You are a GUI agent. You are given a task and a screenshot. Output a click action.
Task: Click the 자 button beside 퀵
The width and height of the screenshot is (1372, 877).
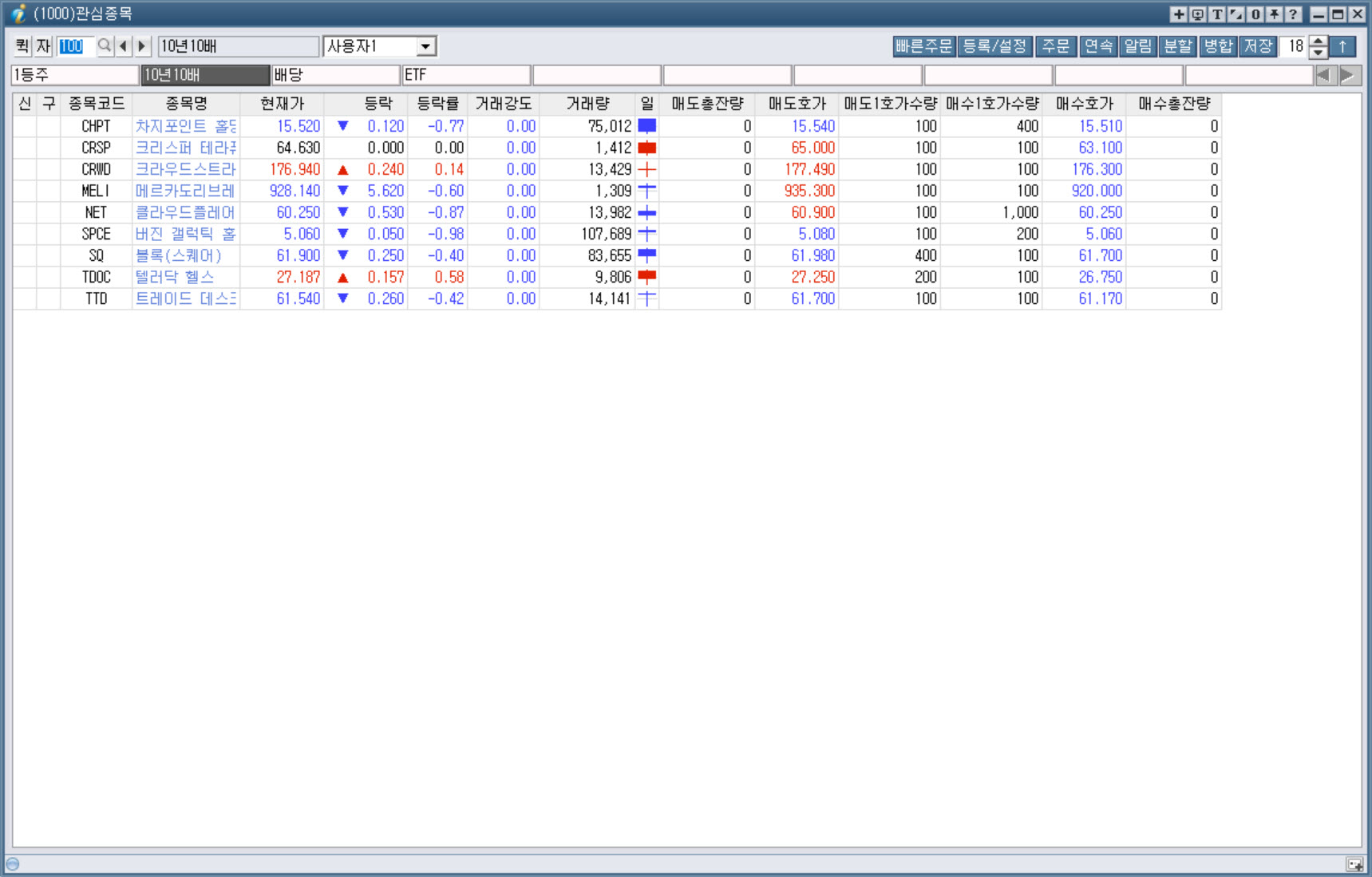[x=43, y=46]
